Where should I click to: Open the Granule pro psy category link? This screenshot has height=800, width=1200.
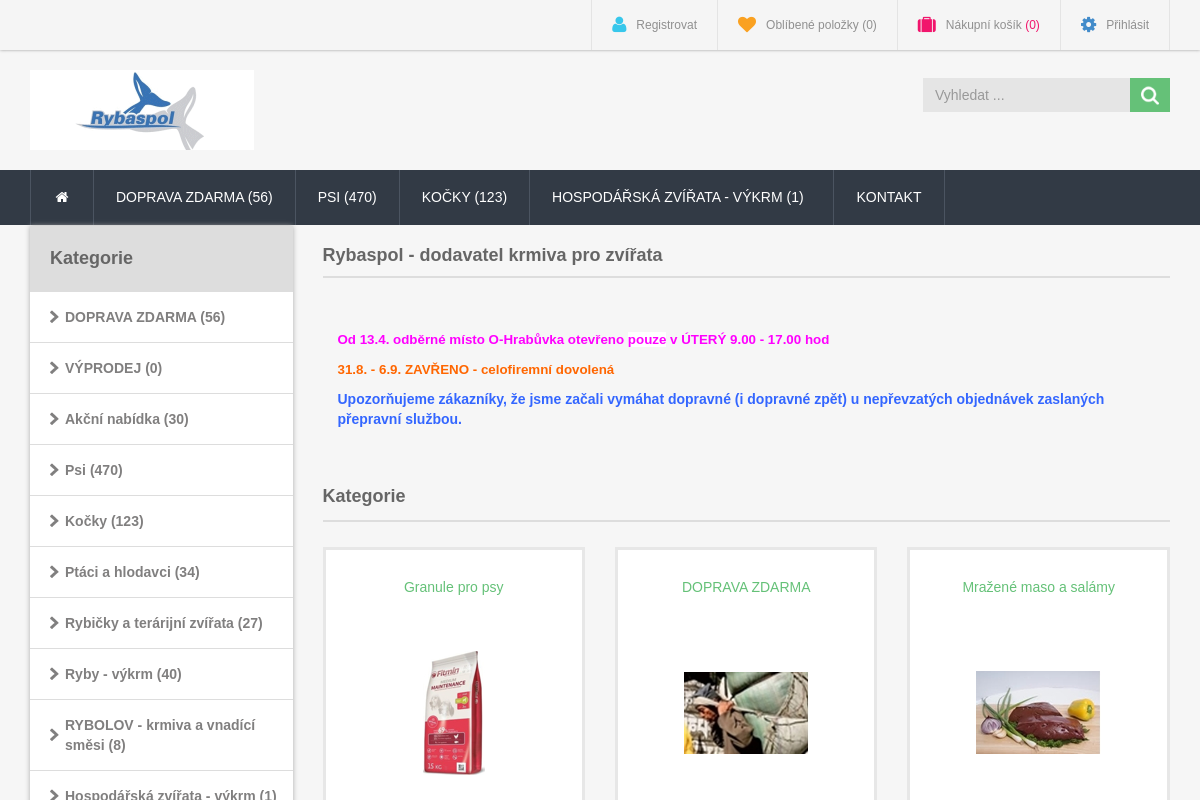(454, 587)
